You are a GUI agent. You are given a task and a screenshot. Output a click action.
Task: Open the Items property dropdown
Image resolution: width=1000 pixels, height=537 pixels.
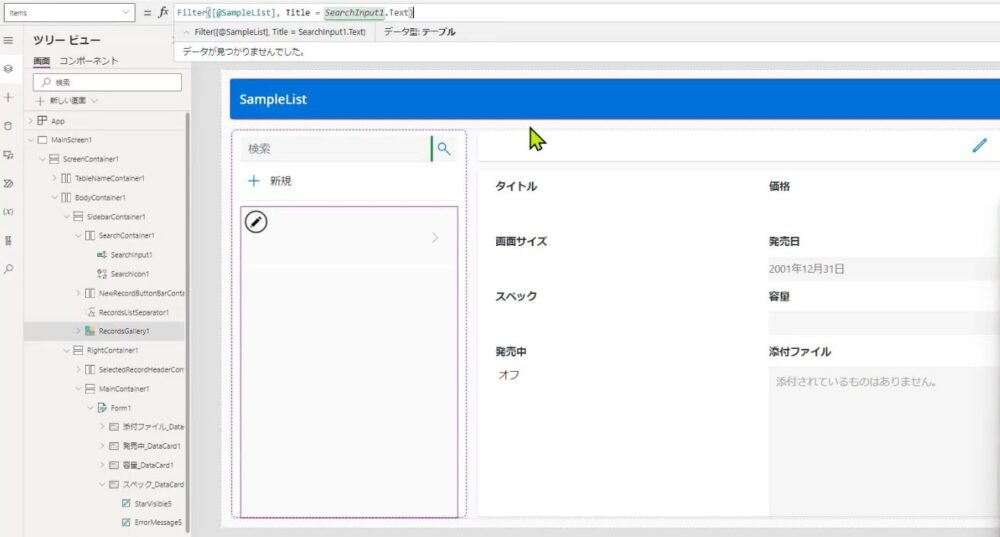click(126, 12)
